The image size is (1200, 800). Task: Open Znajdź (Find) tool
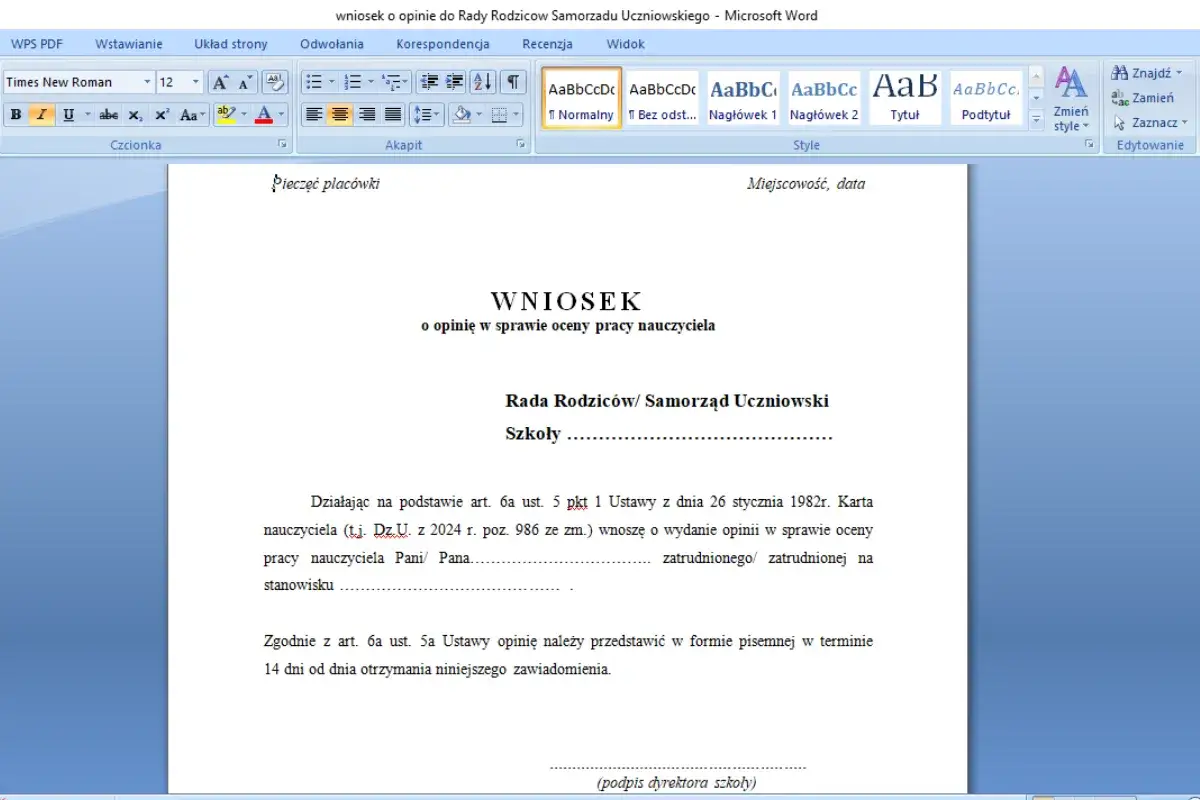coord(1149,72)
